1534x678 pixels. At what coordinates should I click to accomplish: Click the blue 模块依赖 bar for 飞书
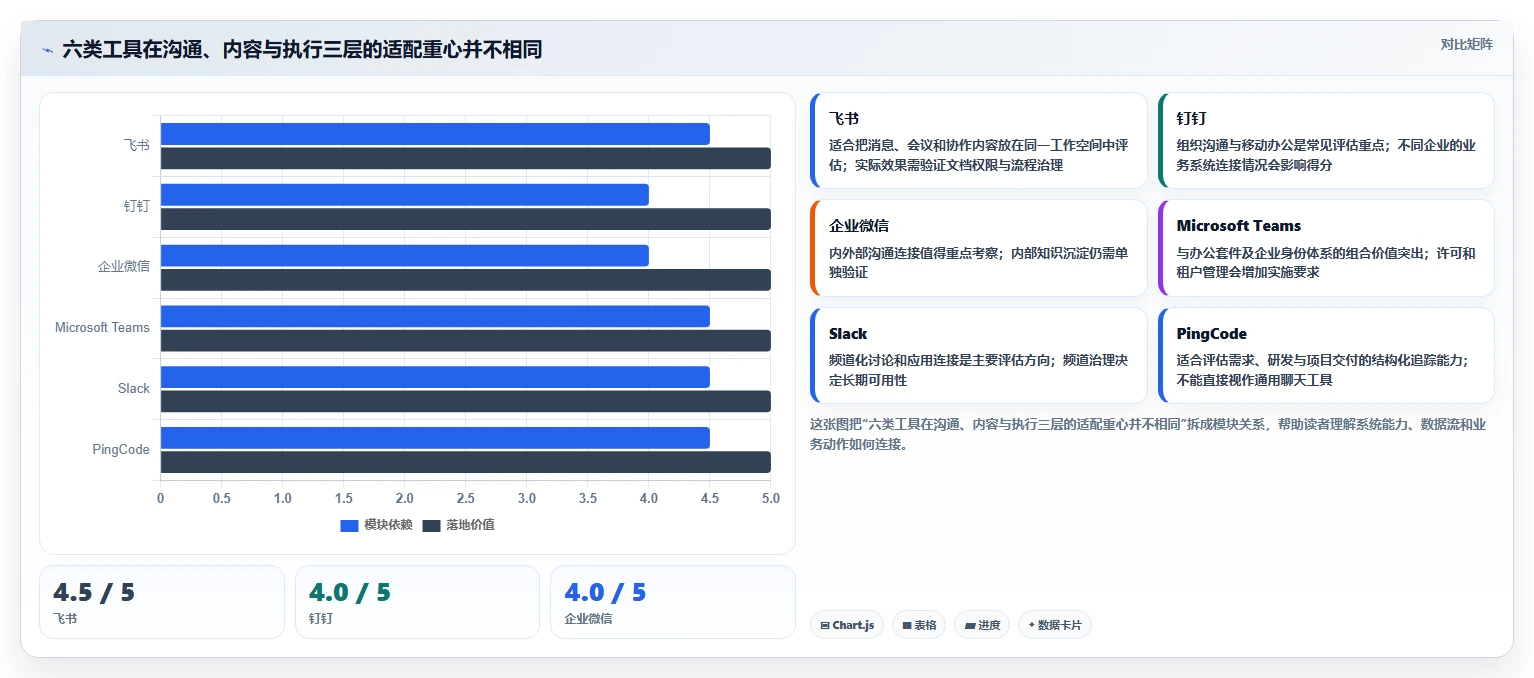point(435,134)
